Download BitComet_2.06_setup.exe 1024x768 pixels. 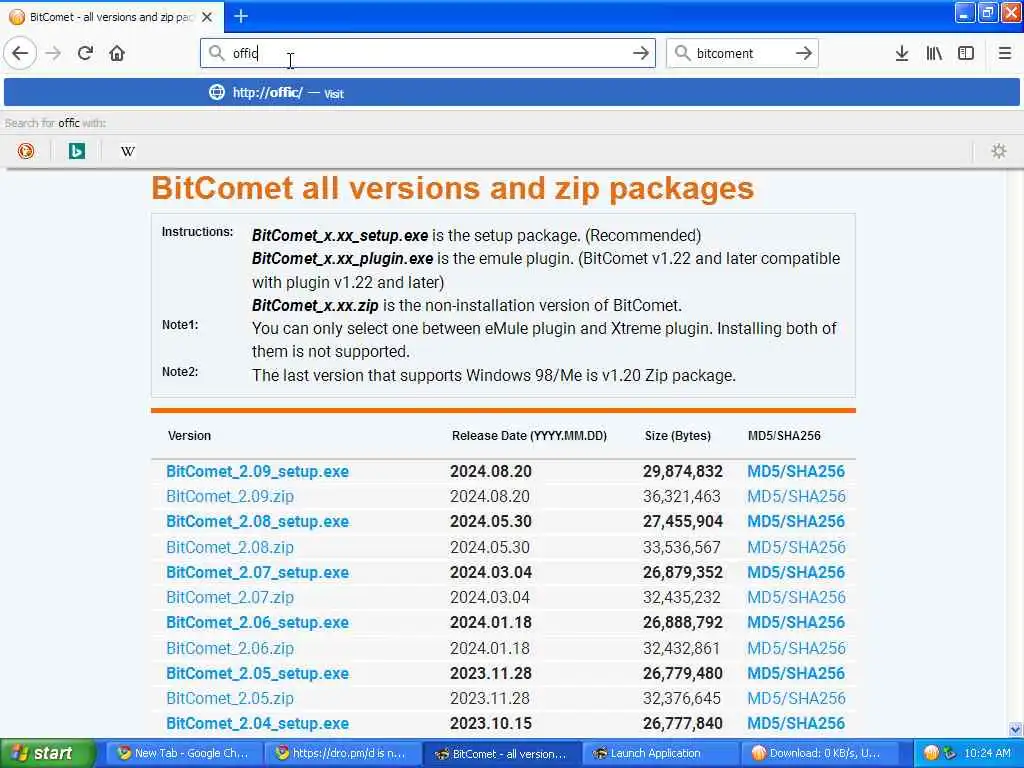coord(257,623)
